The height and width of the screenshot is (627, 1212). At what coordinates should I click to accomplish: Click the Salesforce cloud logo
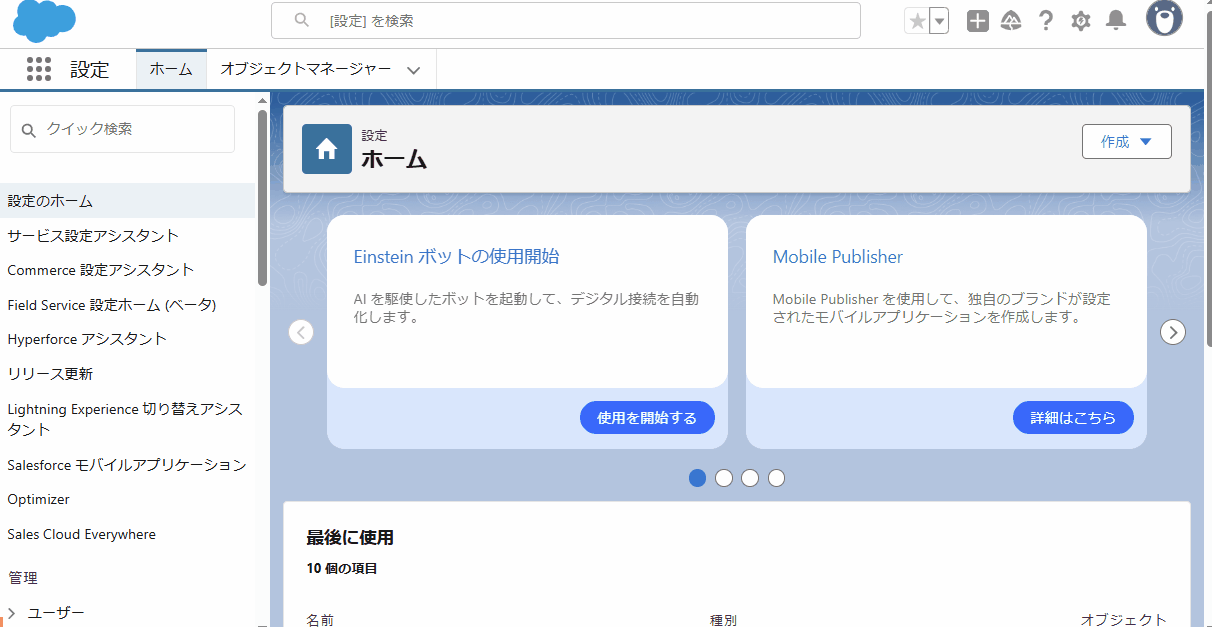pyautogui.click(x=44, y=20)
